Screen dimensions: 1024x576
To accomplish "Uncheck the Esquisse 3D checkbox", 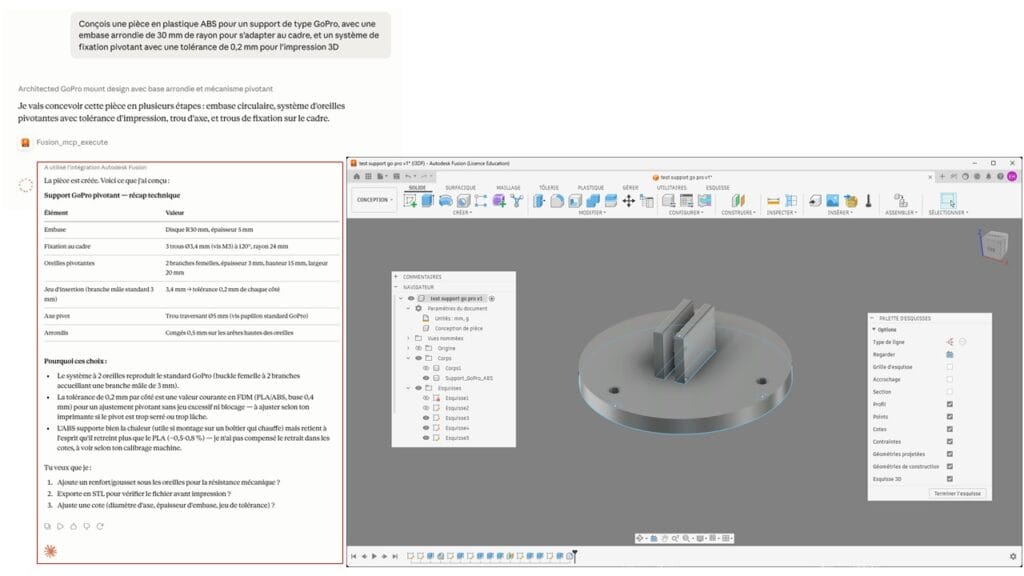I will coord(950,479).
